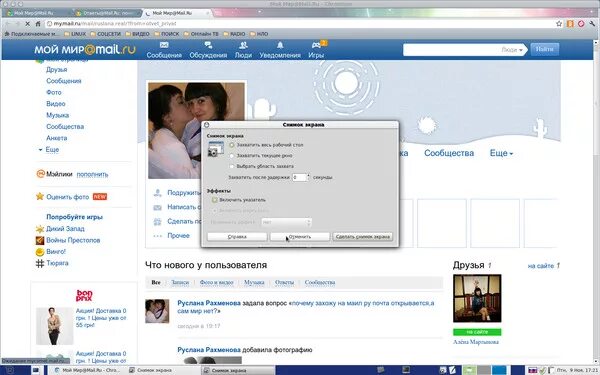This screenshot has width=600, height=375.
Task: Open the Бинго! smiley game icon
Action: pos(40,252)
